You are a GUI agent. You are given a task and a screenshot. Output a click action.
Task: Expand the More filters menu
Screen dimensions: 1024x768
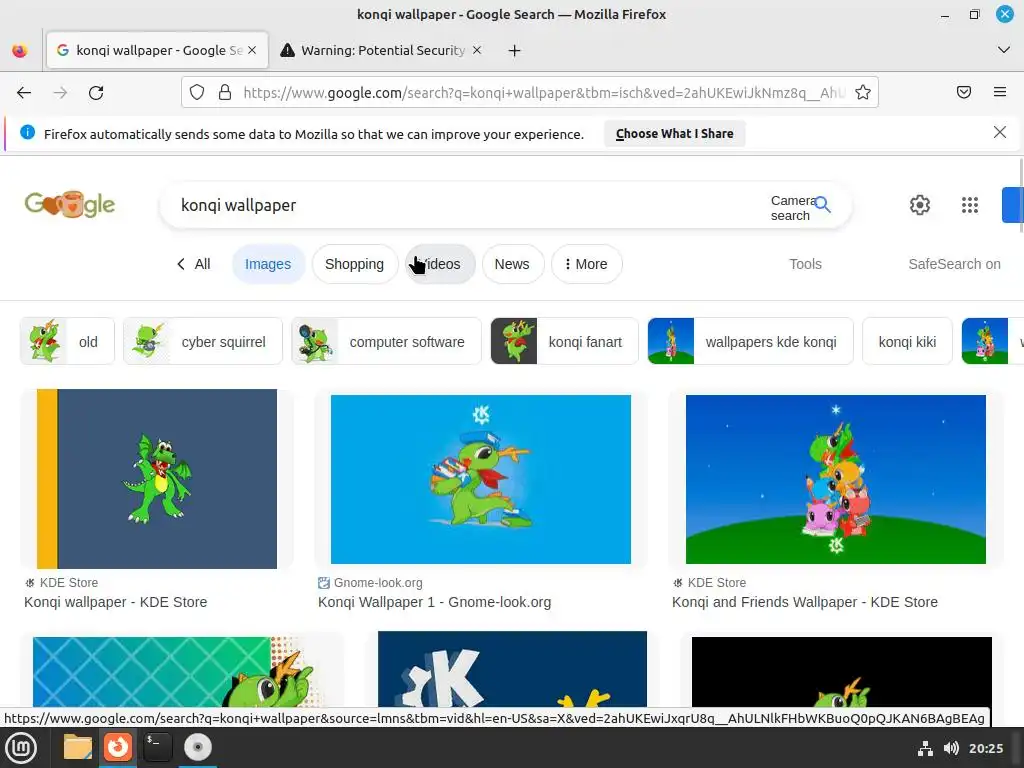(586, 264)
